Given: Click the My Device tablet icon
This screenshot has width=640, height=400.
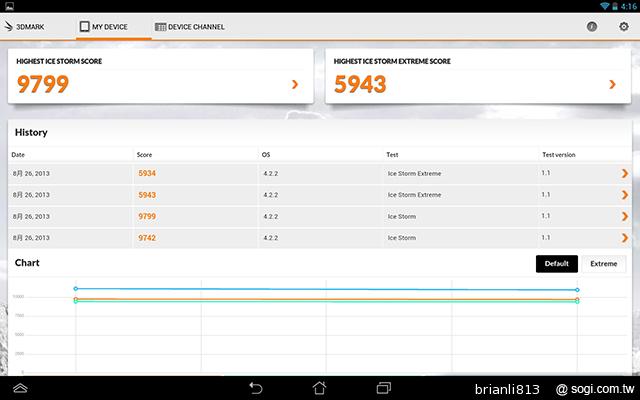Looking at the screenshot, I should point(84,27).
